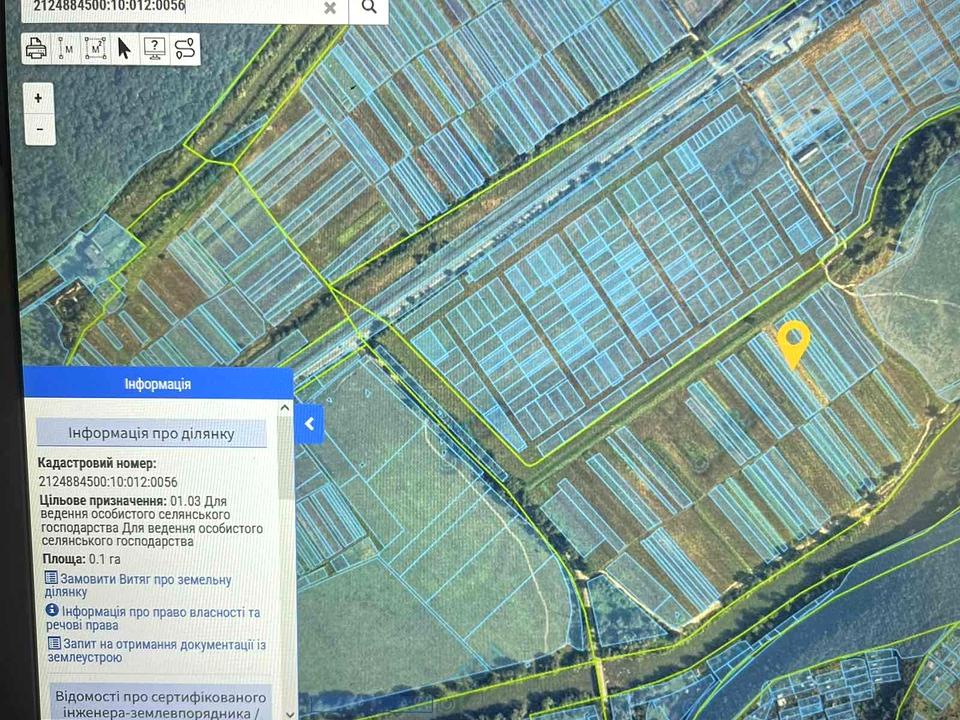Open Запит на отримання документації link

tap(155, 650)
